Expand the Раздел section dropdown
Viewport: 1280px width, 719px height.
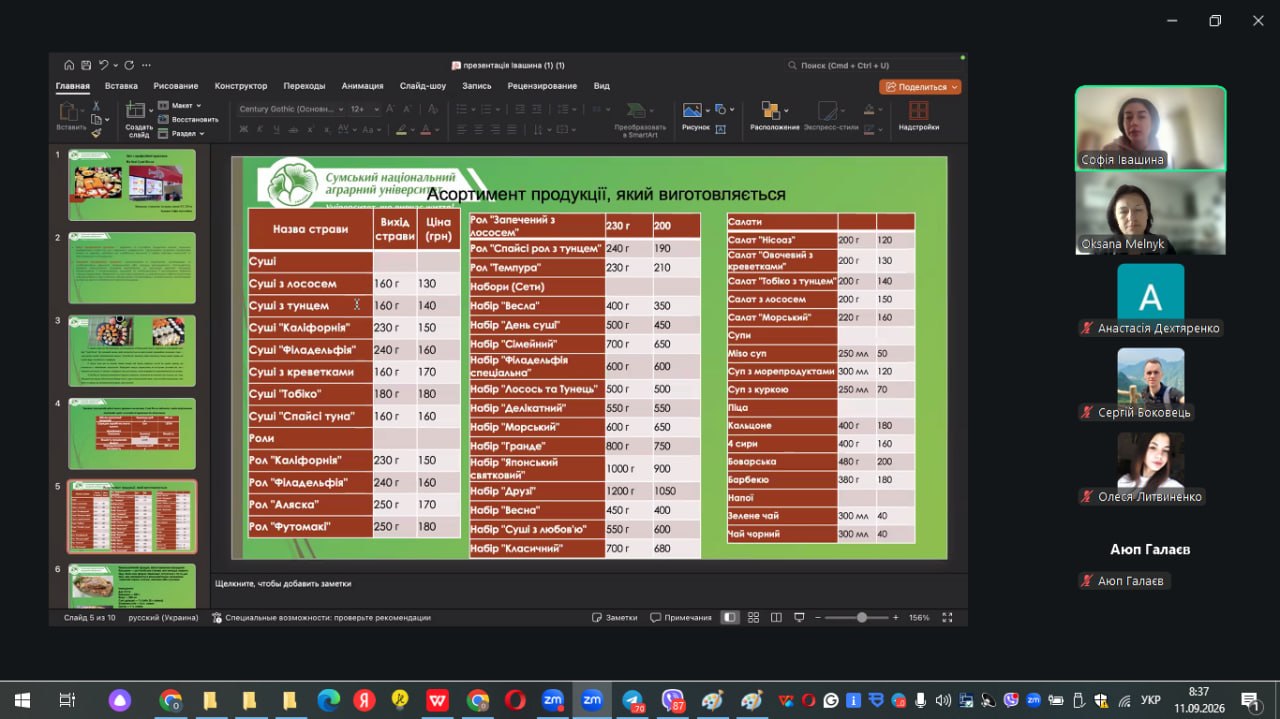180,133
